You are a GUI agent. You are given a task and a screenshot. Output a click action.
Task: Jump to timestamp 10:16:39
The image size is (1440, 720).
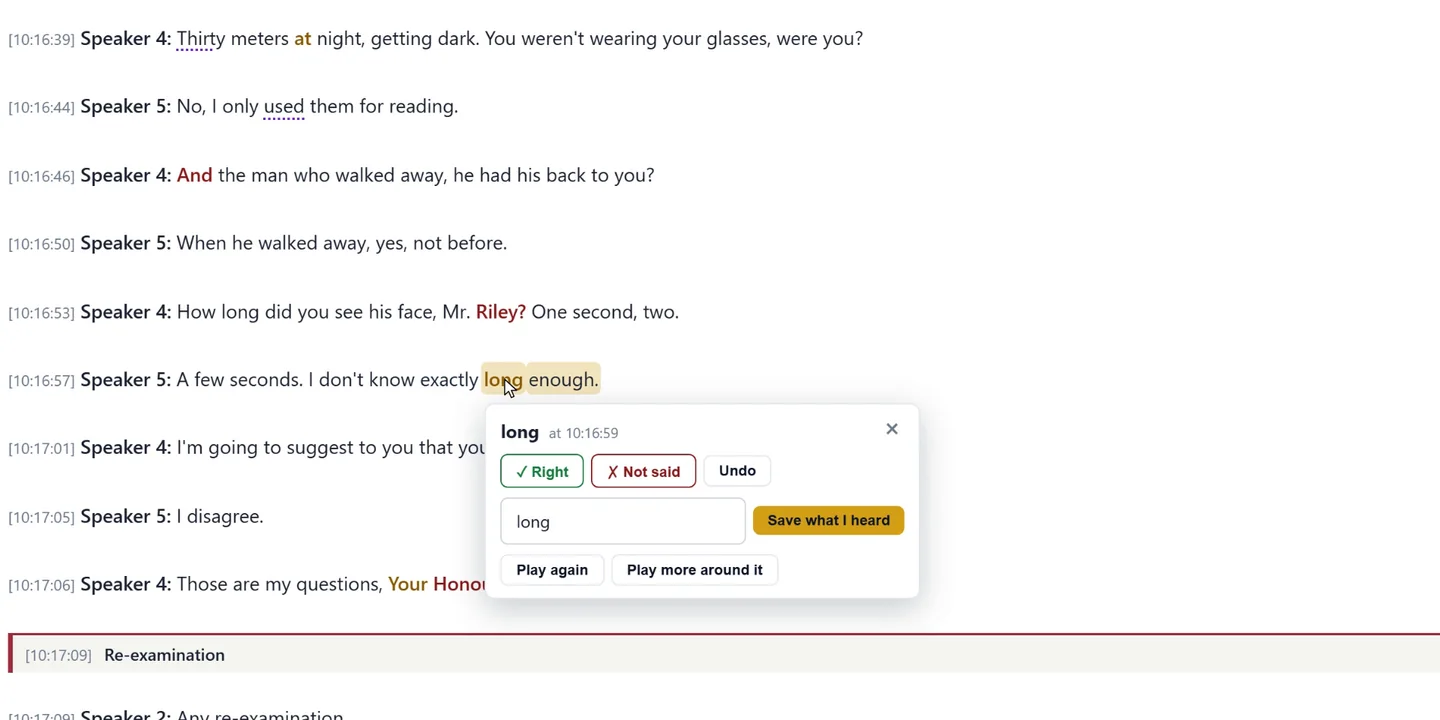[42, 40]
